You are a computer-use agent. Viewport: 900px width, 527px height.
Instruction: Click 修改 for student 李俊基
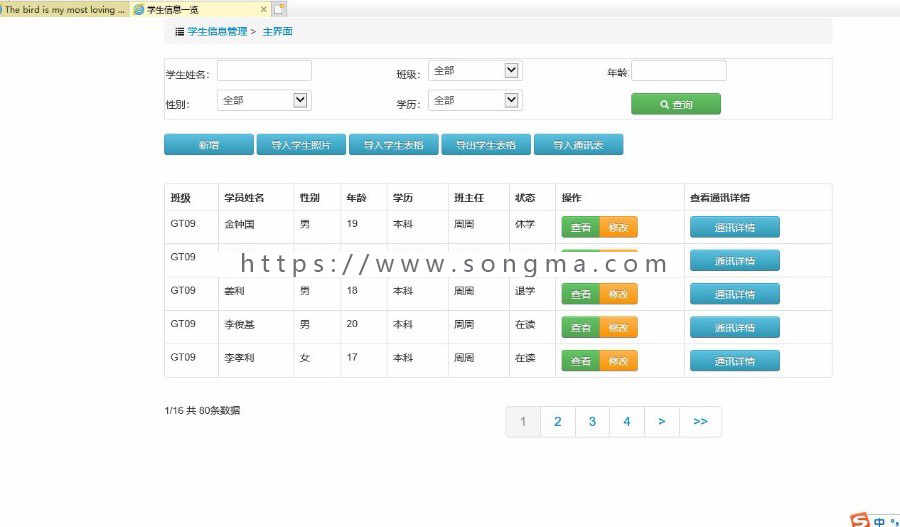(x=618, y=327)
